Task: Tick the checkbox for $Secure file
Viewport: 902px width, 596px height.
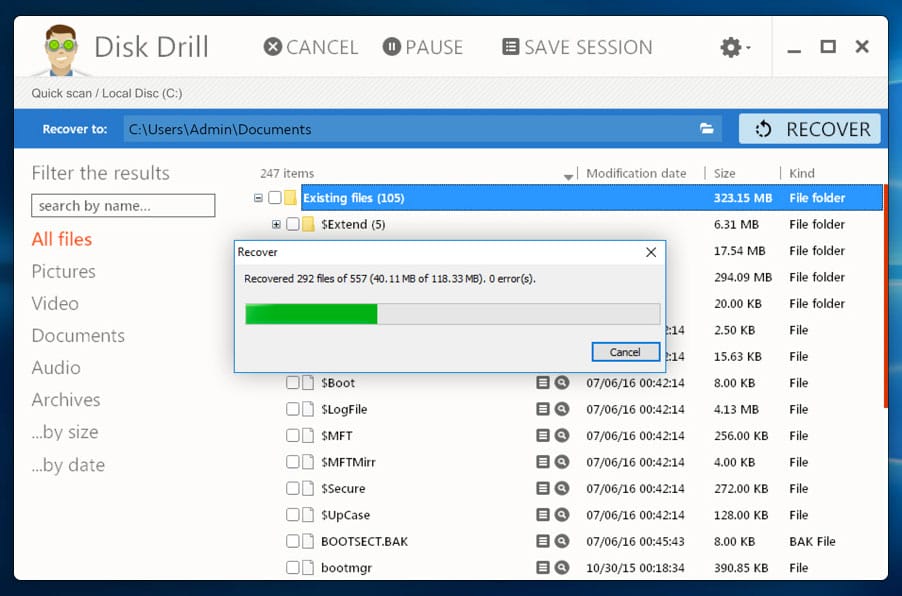Action: [x=293, y=488]
